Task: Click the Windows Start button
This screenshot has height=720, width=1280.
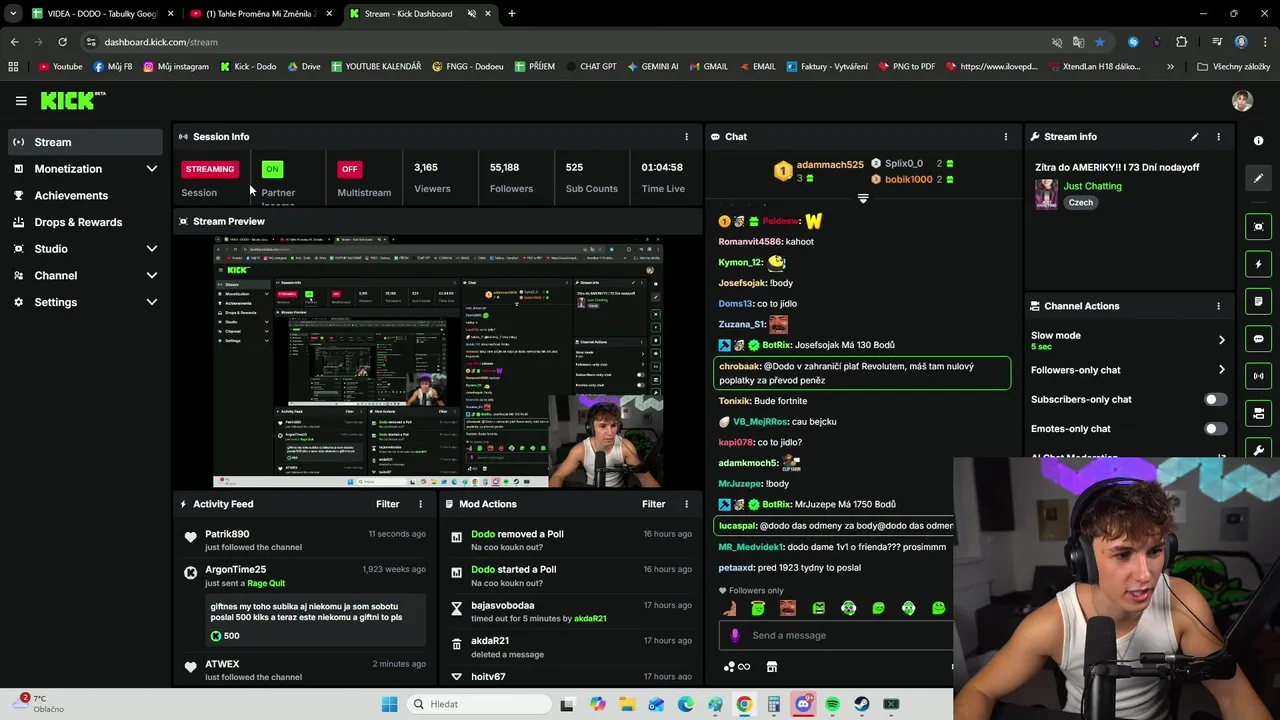Action: coord(389,704)
